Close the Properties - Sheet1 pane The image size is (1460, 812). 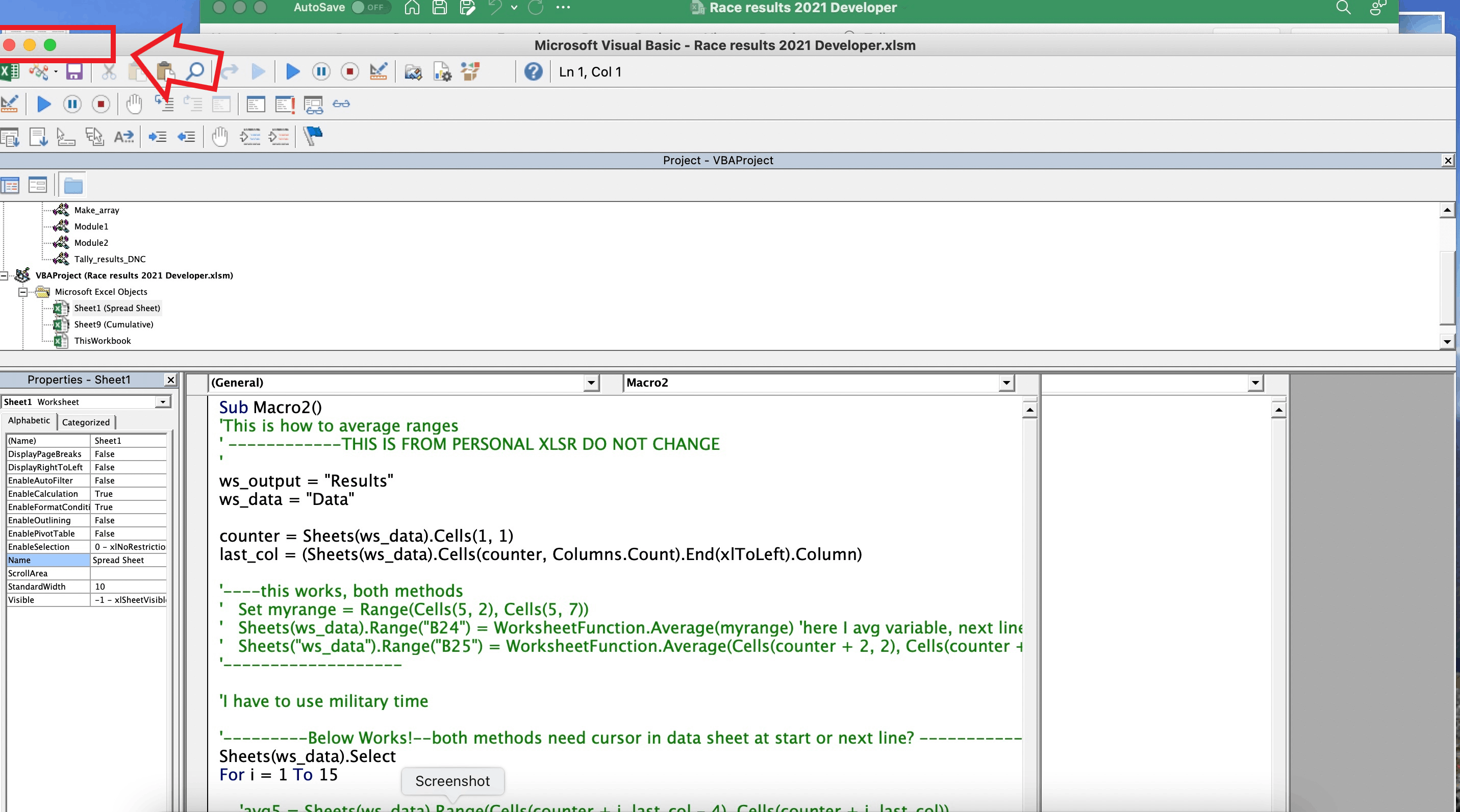(x=170, y=379)
